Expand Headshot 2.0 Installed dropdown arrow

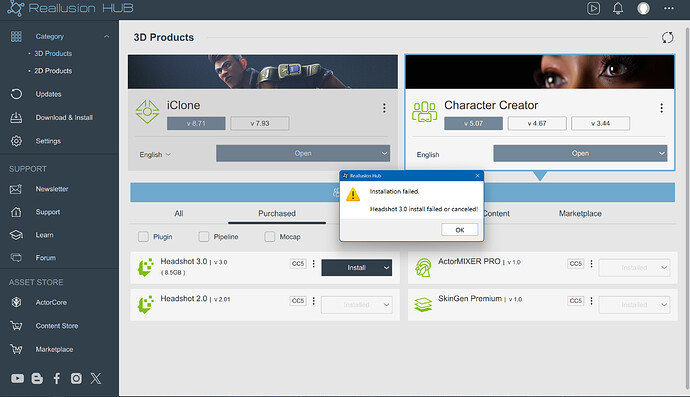coord(386,305)
